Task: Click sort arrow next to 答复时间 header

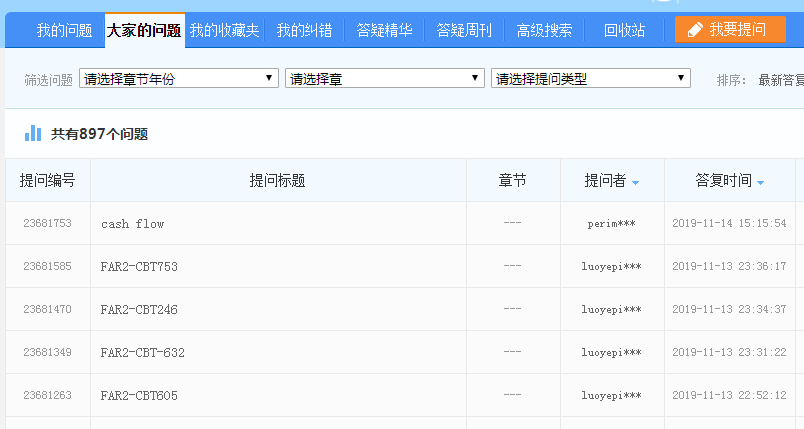Action: (x=760, y=183)
